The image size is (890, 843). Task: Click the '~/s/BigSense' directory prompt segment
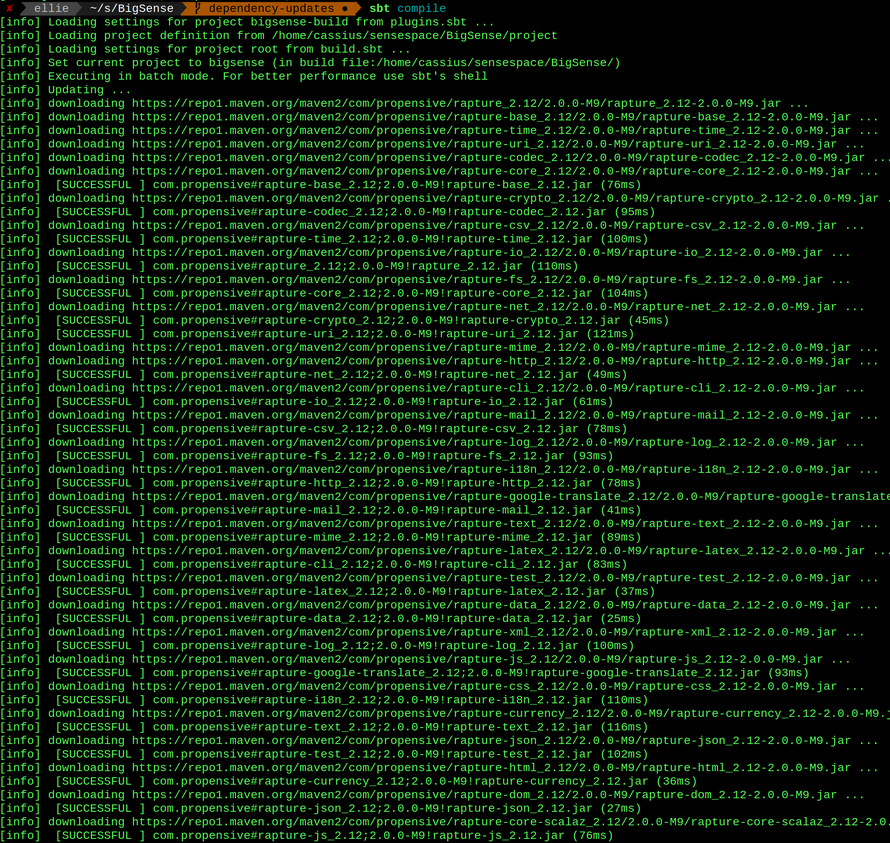[132, 8]
